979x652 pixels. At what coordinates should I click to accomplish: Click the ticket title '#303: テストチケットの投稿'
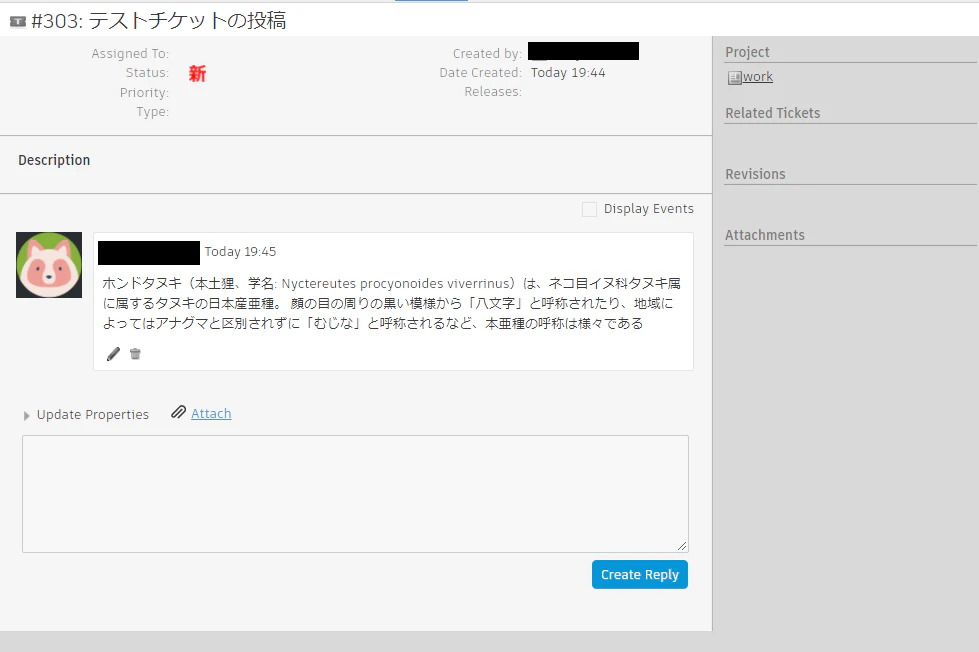click(159, 21)
